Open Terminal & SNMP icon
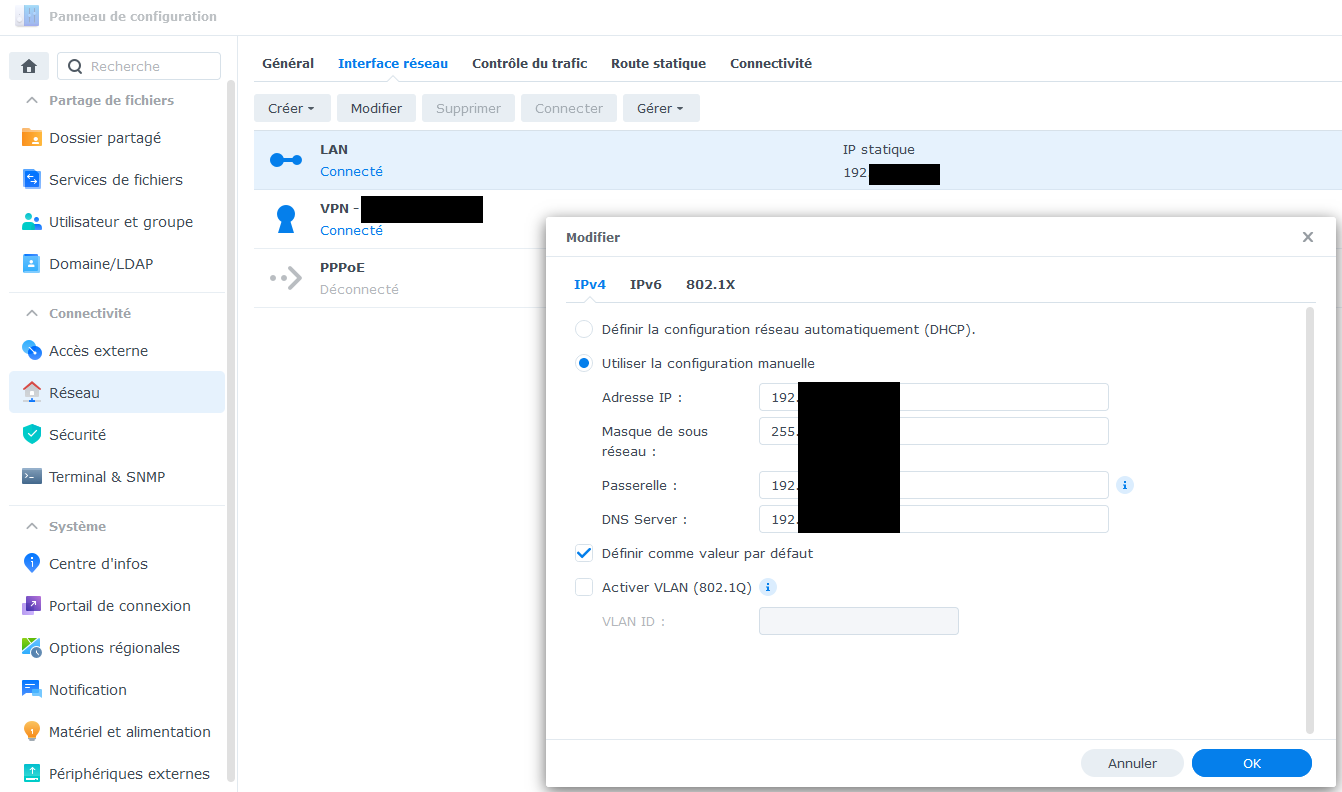Viewport: 1342px width, 792px height. coord(32,477)
